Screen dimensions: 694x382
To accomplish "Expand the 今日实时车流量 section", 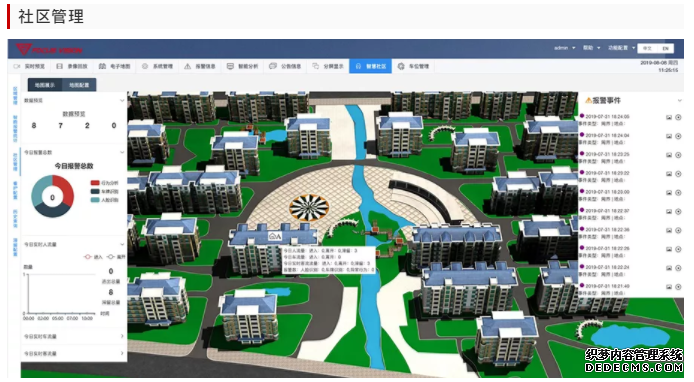I will [74, 336].
